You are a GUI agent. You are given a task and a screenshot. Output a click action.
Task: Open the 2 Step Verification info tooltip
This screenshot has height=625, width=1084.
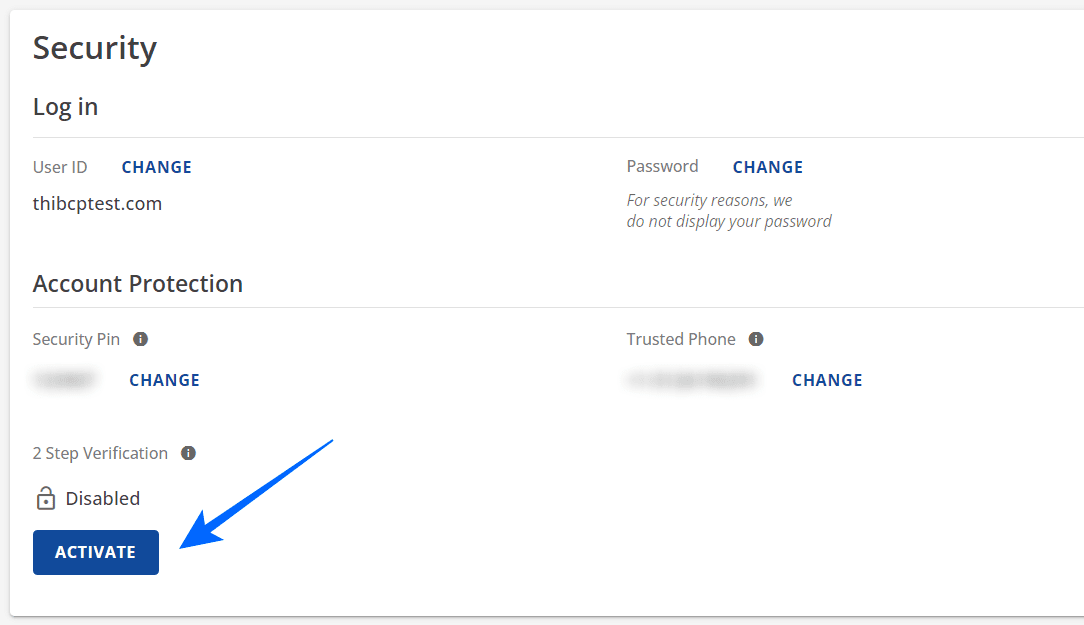tap(188, 453)
